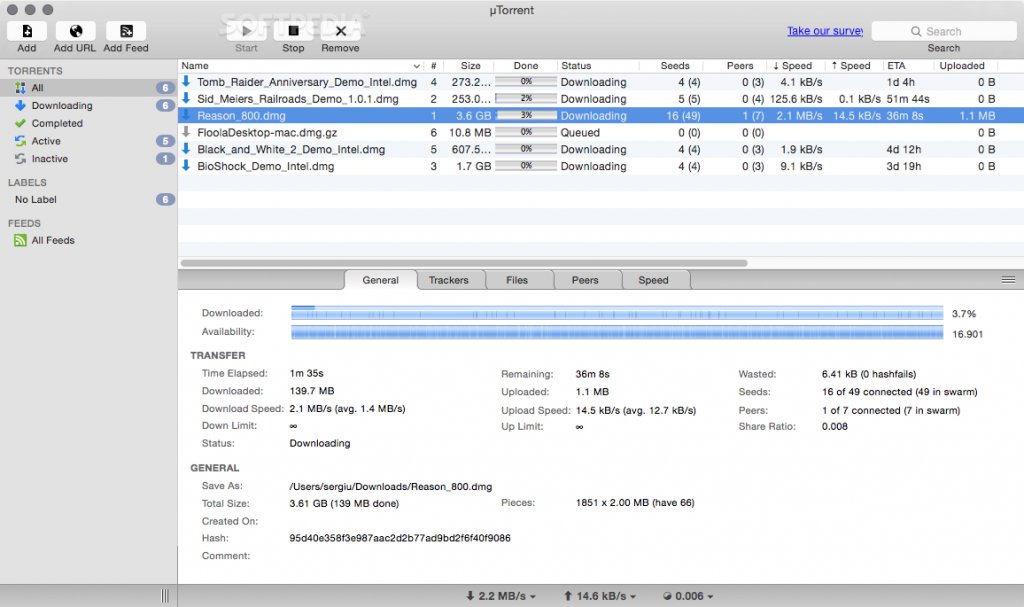
Task: Click the Add URL globe icon
Action: click(x=76, y=31)
